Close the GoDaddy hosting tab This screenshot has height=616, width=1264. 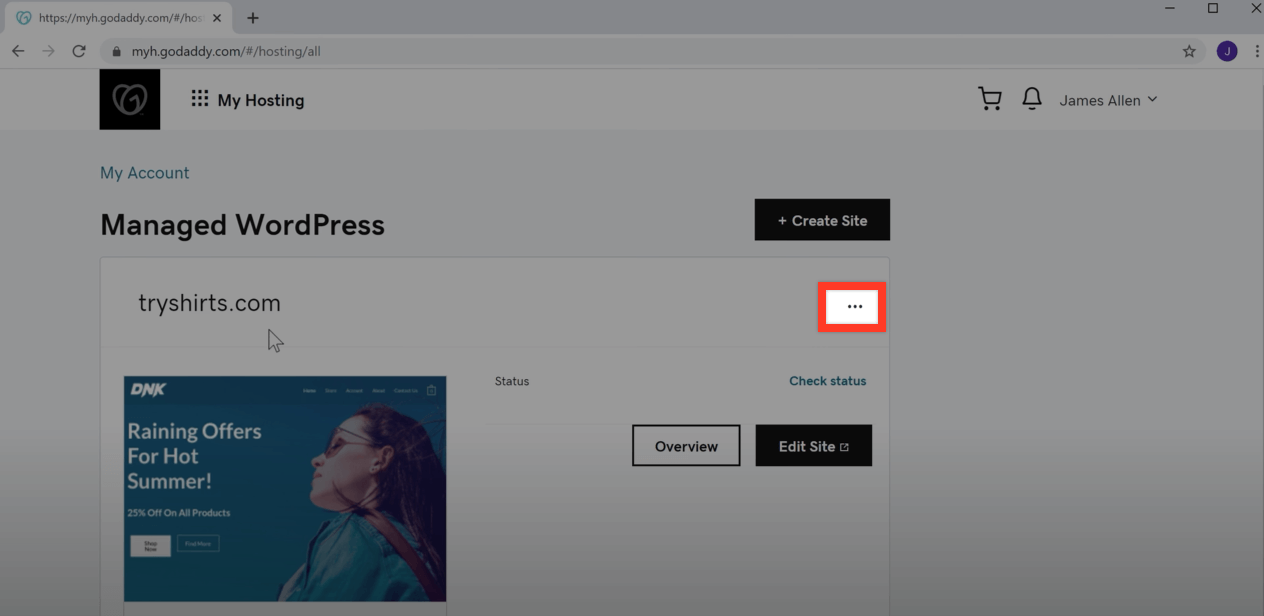pyautogui.click(x=217, y=18)
